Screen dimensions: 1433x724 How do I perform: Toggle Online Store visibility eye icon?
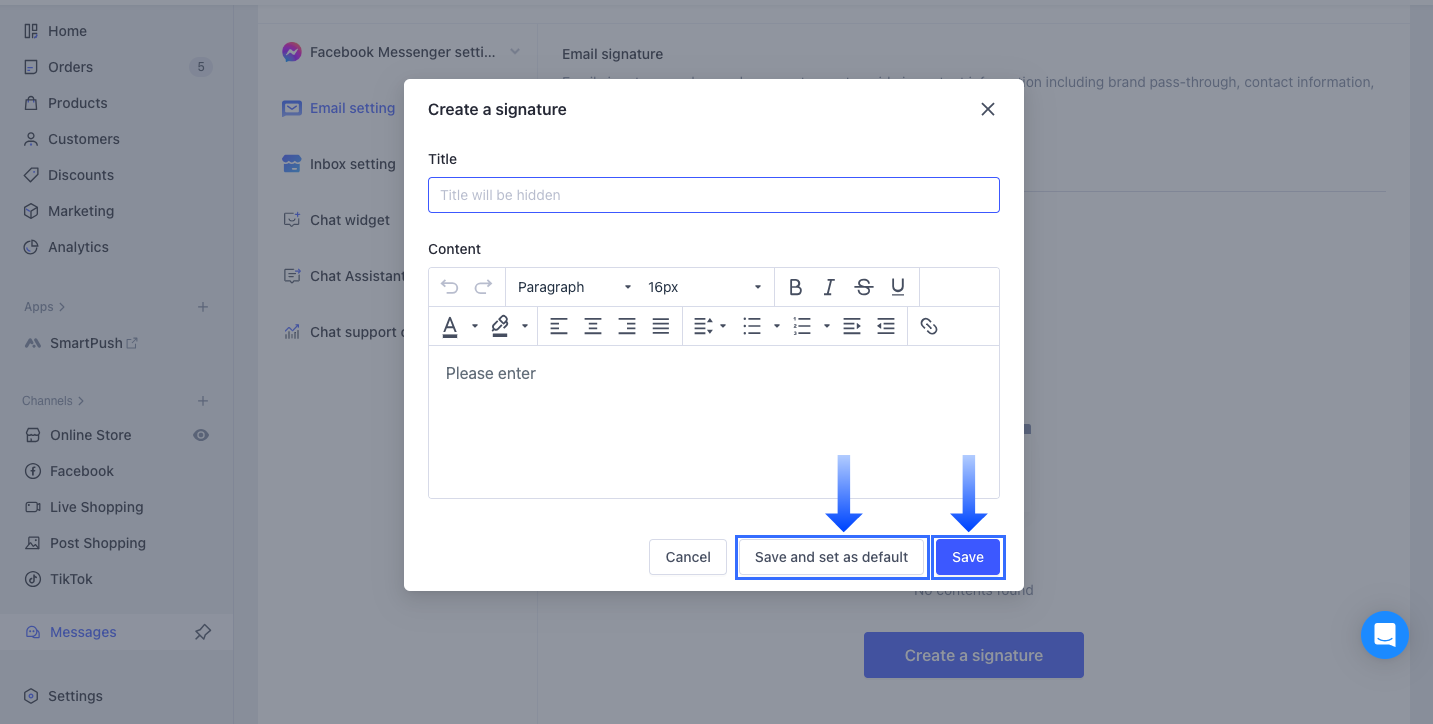point(201,435)
